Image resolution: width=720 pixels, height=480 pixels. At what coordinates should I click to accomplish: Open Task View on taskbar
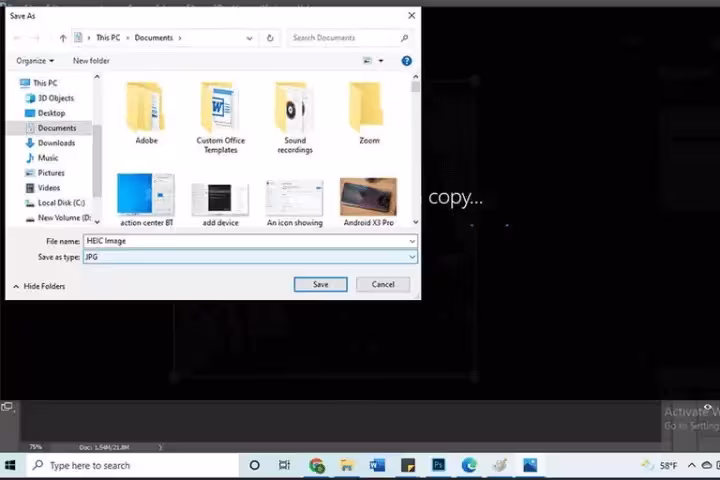point(285,466)
